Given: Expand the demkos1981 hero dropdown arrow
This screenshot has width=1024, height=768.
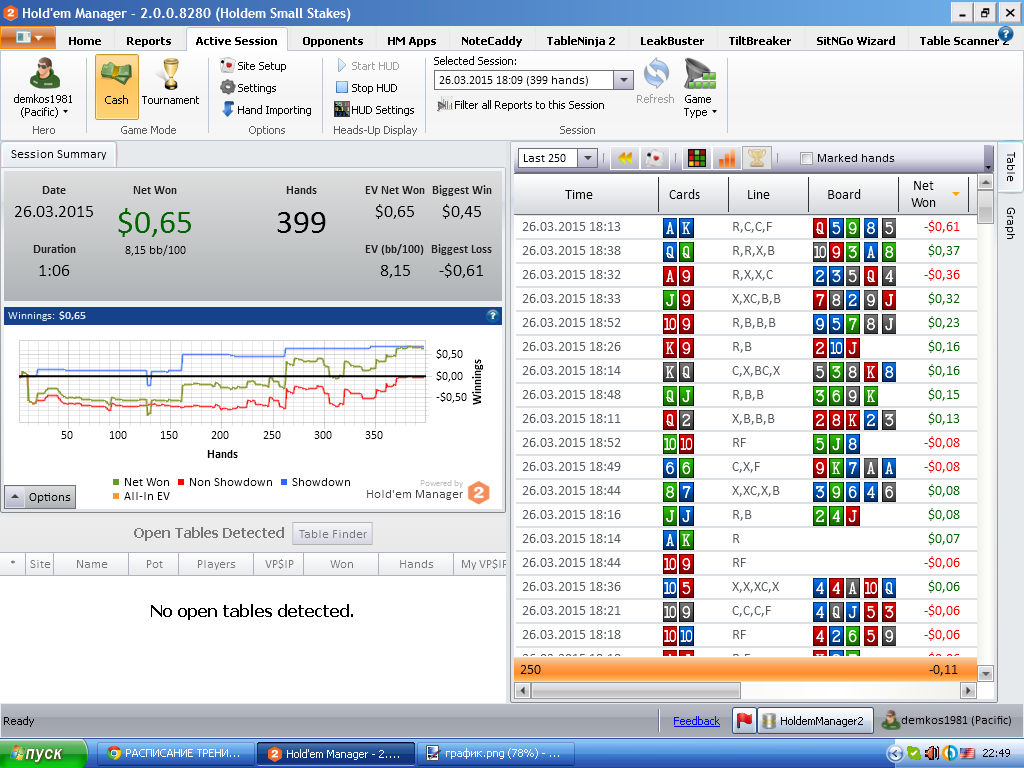Looking at the screenshot, I should click(x=65, y=112).
